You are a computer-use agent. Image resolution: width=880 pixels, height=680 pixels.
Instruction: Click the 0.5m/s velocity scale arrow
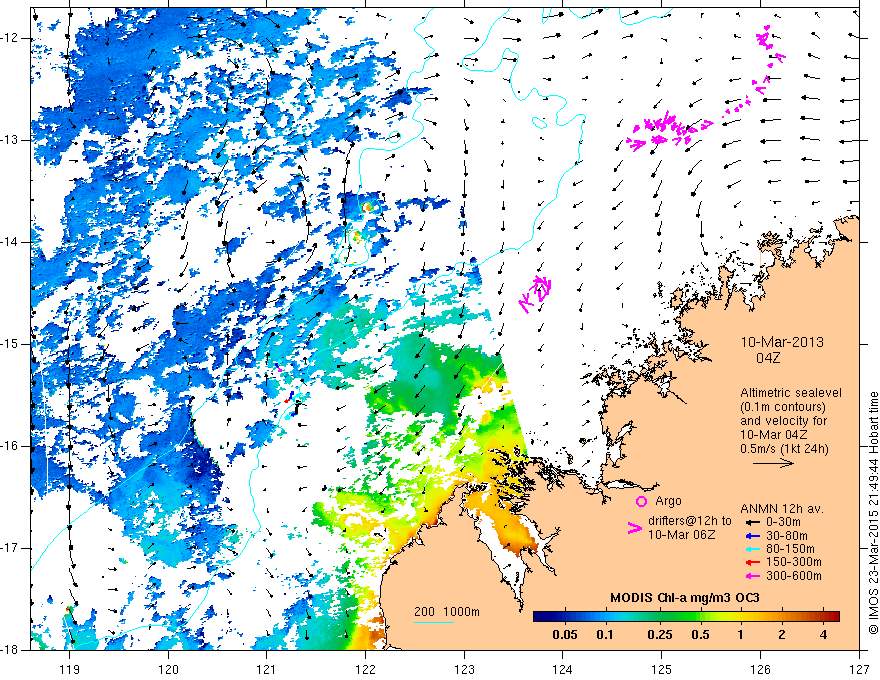point(773,463)
